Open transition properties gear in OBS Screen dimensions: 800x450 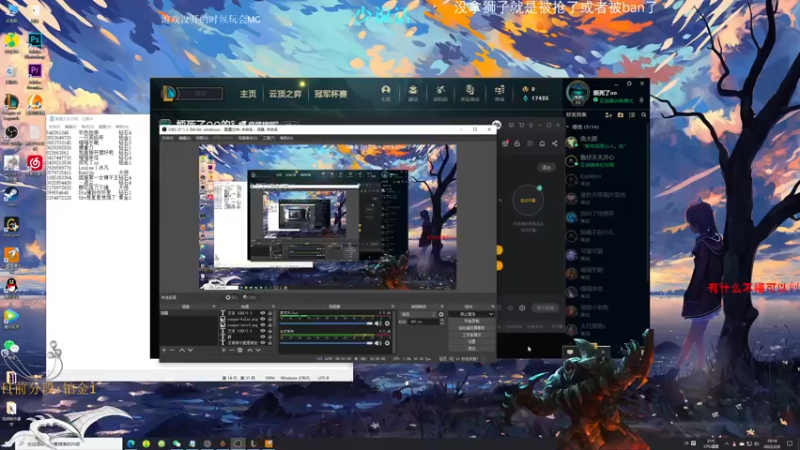[441, 314]
